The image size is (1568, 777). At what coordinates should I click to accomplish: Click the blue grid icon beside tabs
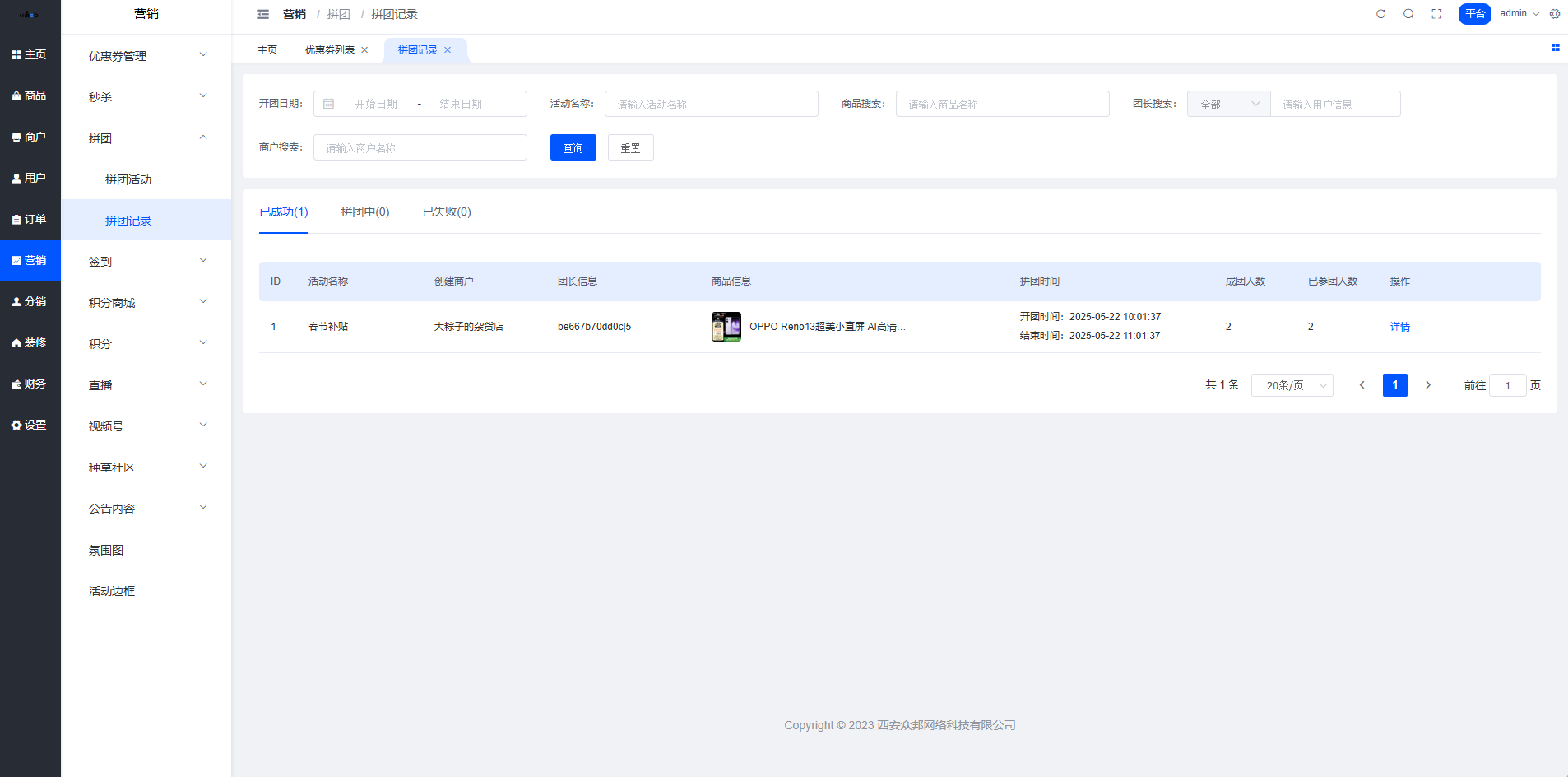click(x=1555, y=48)
